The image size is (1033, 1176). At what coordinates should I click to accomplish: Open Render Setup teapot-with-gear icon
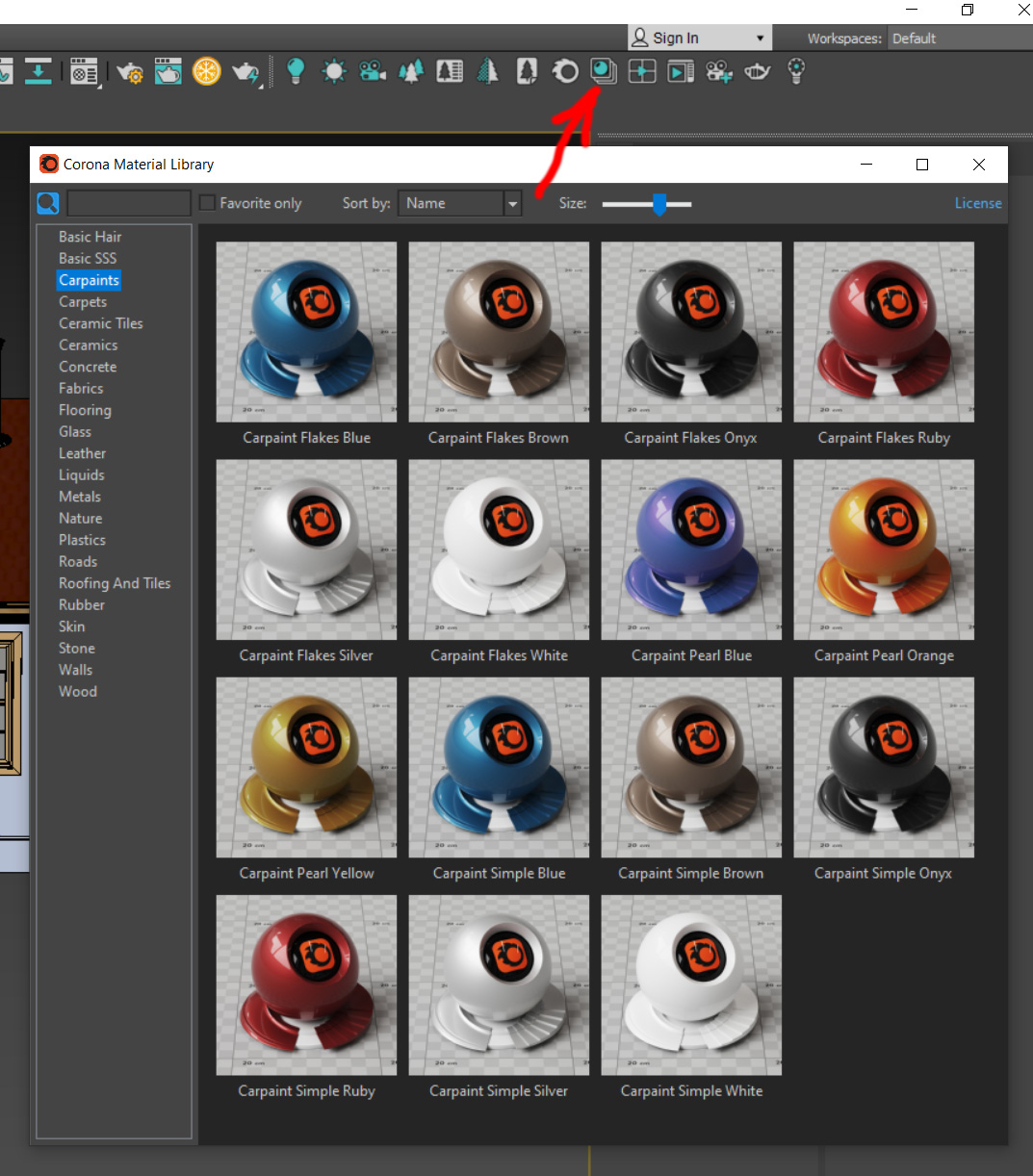click(x=130, y=72)
